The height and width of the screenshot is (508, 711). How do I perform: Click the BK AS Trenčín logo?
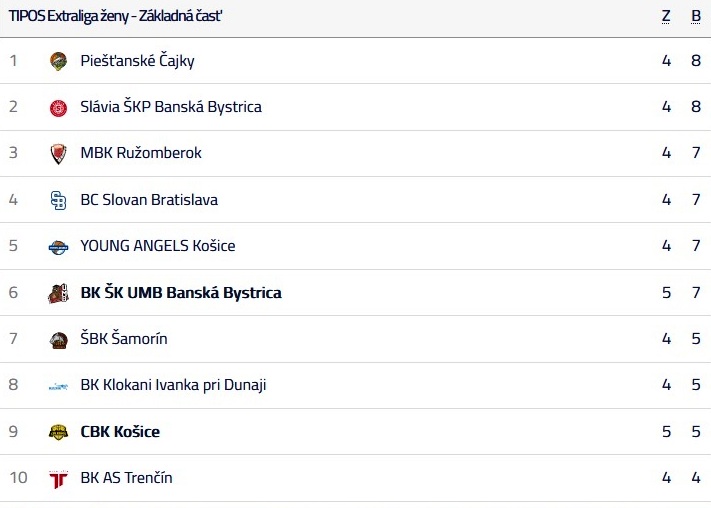coord(58,479)
